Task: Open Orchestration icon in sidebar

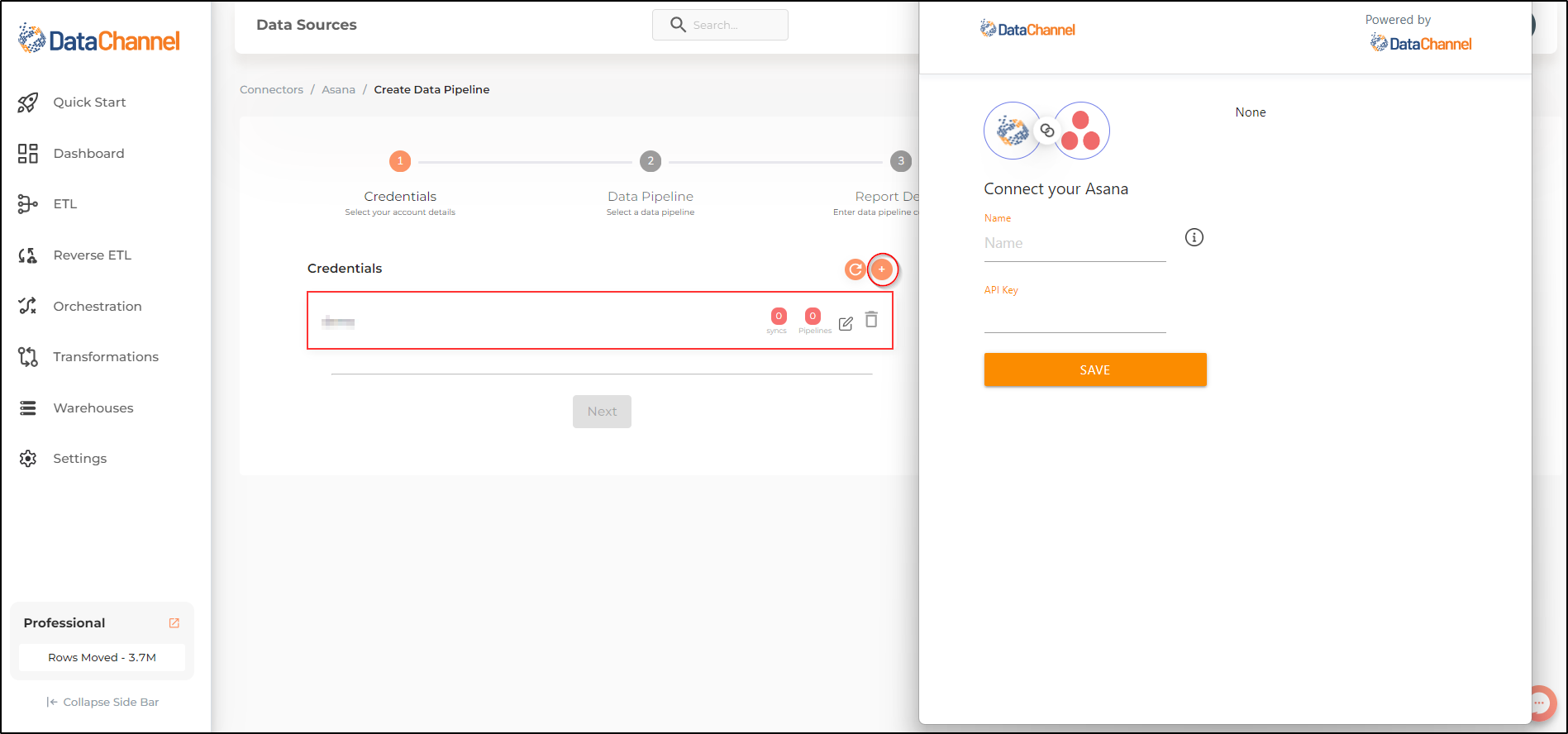Action: pos(28,306)
